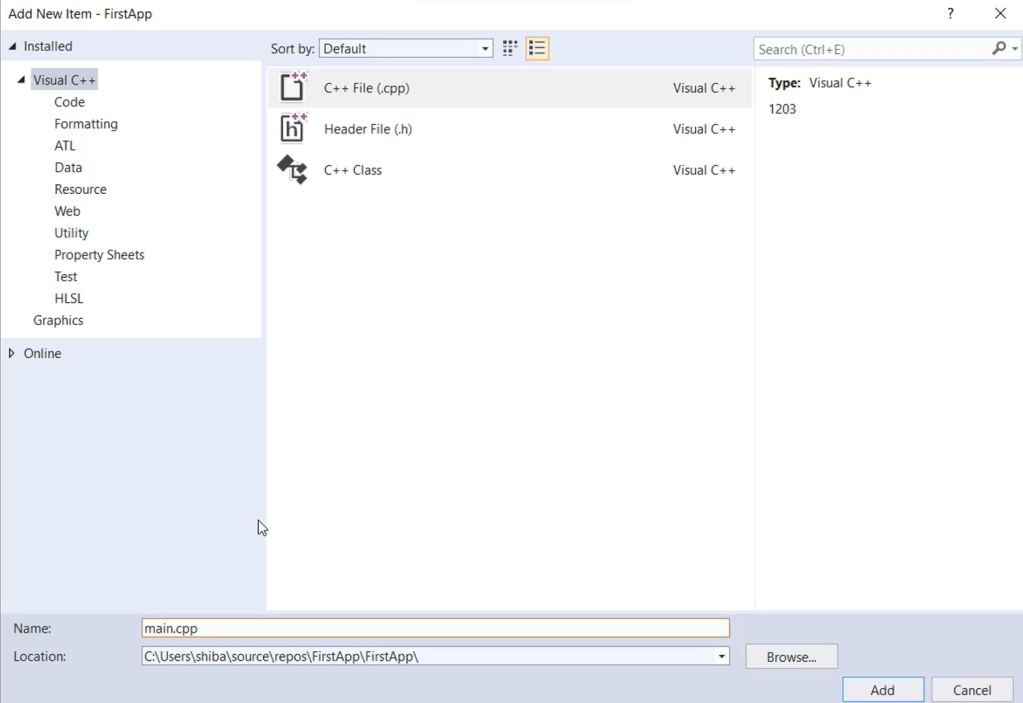Click the Installed label

coord(48,46)
